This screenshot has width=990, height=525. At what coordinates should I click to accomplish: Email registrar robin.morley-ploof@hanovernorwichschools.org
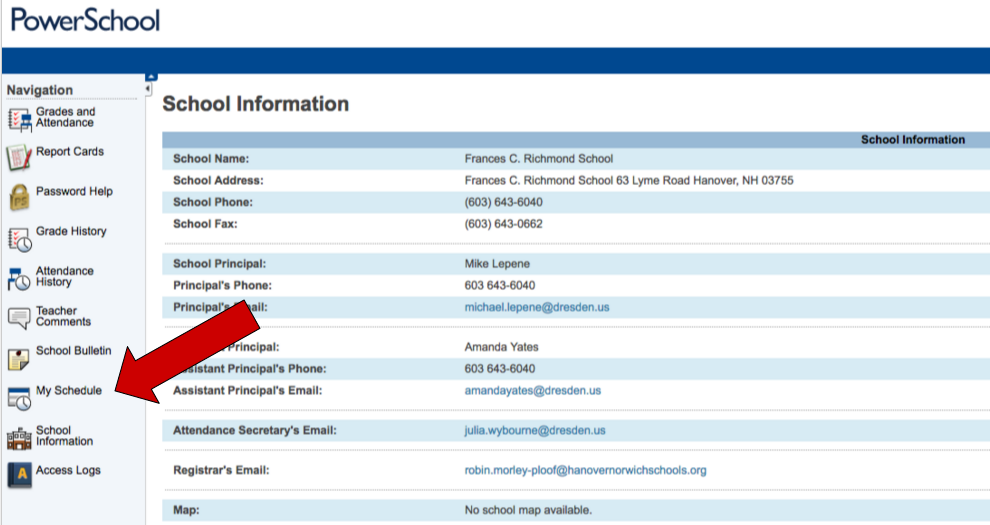click(x=585, y=470)
